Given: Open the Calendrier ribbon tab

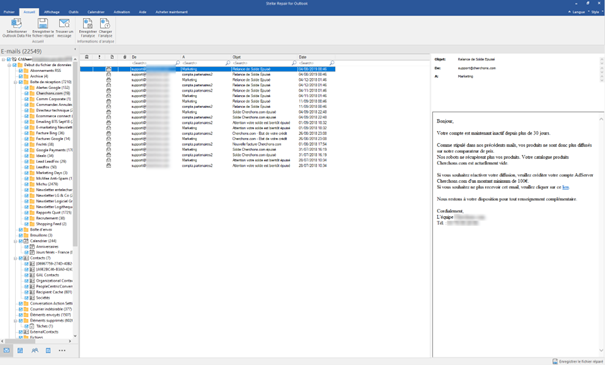Looking at the screenshot, I should pos(96,12).
